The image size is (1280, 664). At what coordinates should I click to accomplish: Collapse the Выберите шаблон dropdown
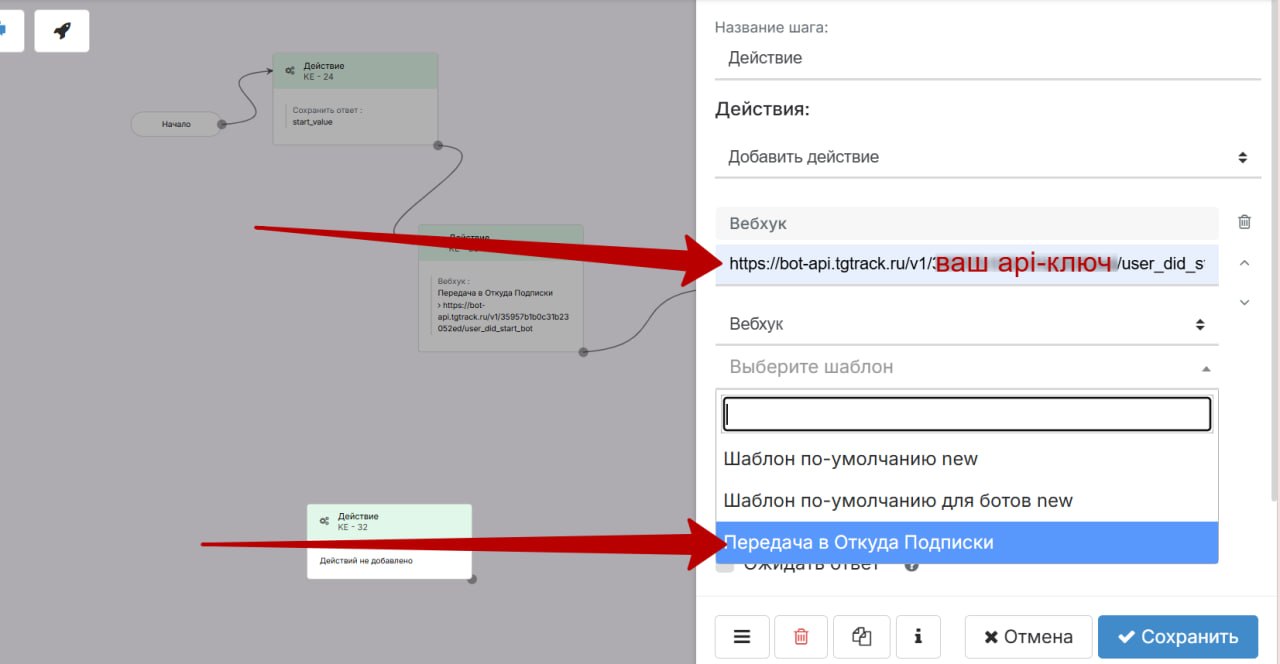pos(967,367)
